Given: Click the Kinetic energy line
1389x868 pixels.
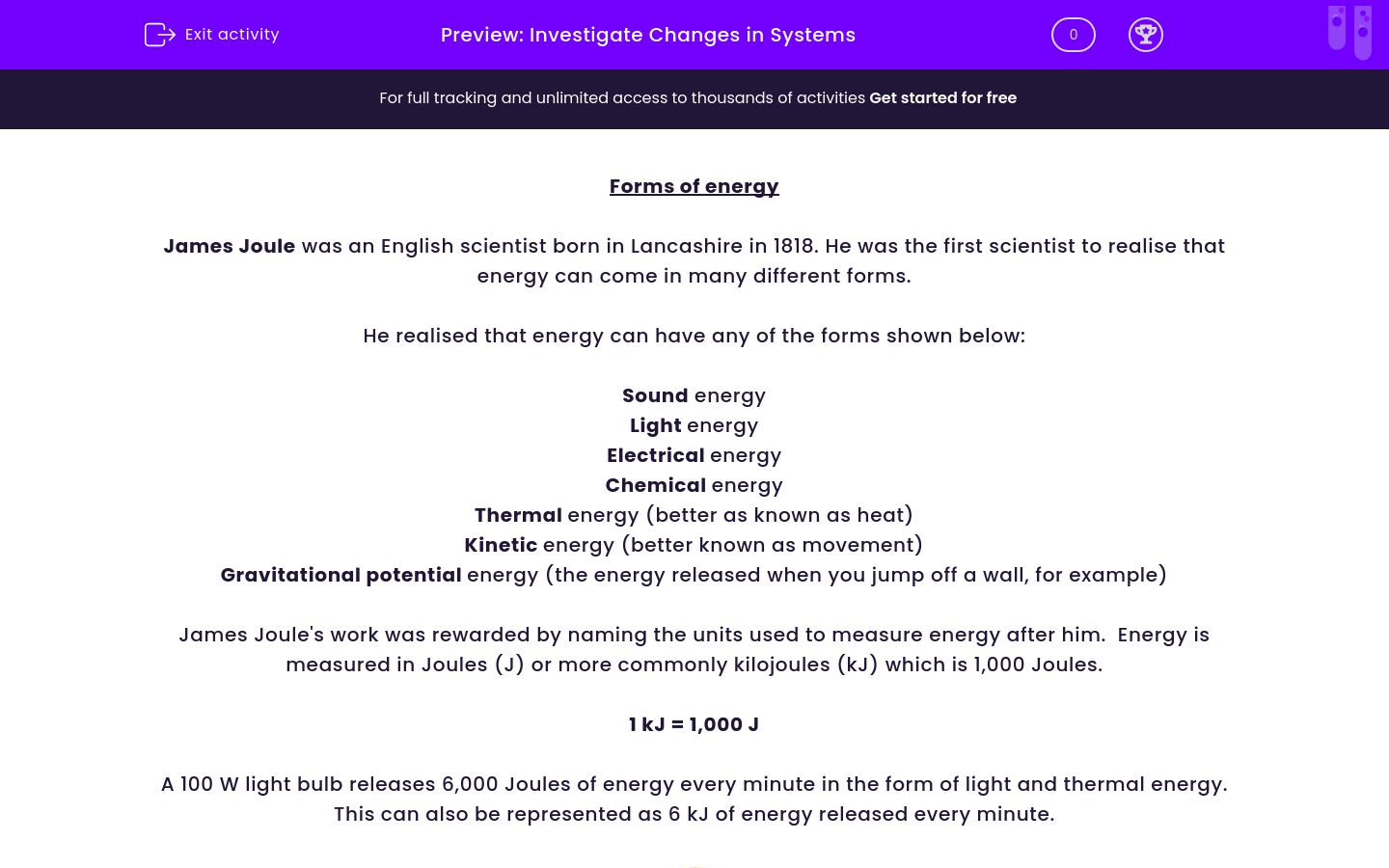Looking at the screenshot, I should (x=693, y=545).
